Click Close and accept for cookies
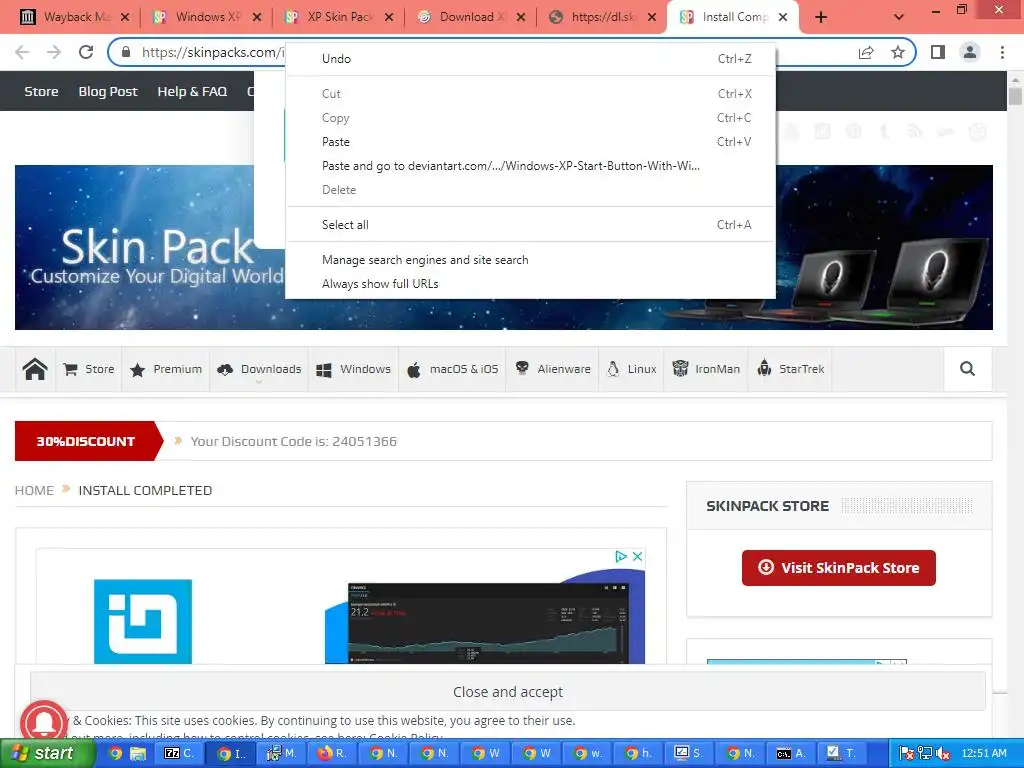Image resolution: width=1024 pixels, height=768 pixels. pos(507,692)
